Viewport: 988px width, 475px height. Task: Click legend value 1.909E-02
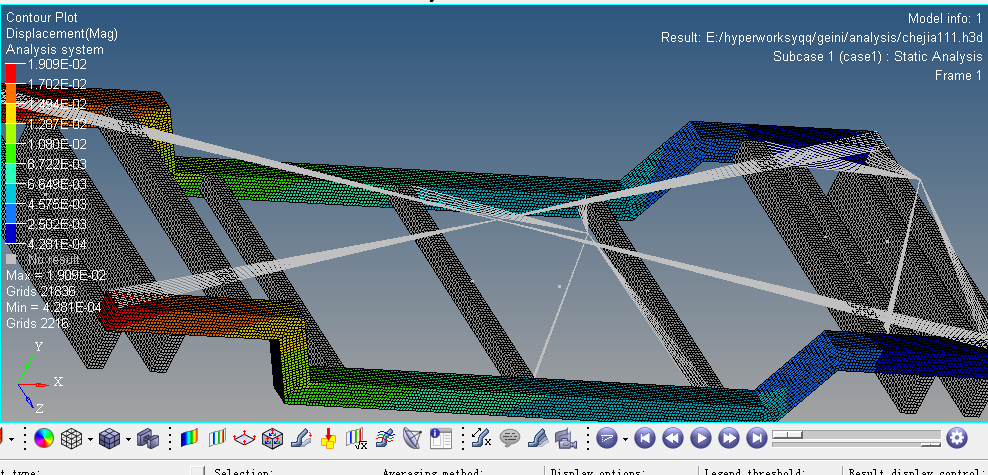coord(57,64)
